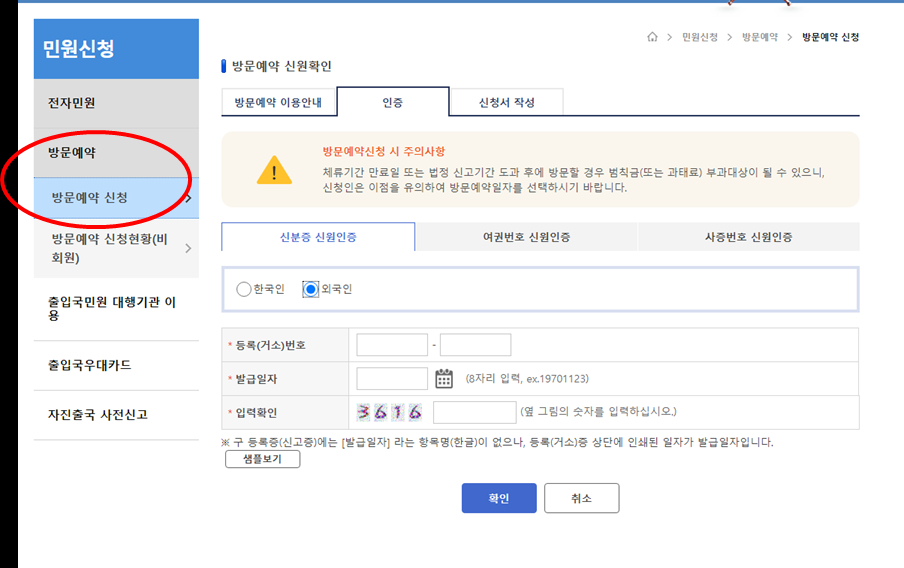
Task: Expand 방문예약 신청현황(비회원) chevron arrow
Action: click(x=188, y=248)
